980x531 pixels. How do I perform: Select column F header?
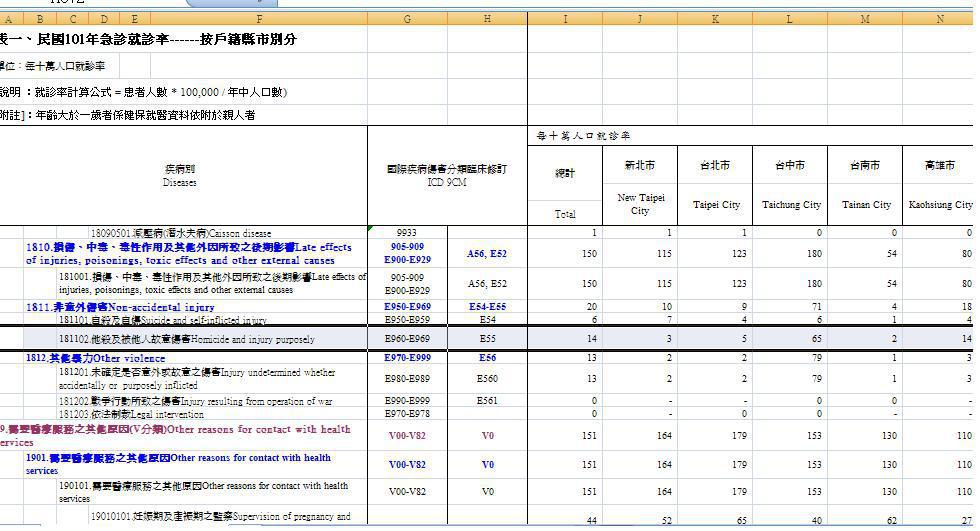click(x=259, y=19)
